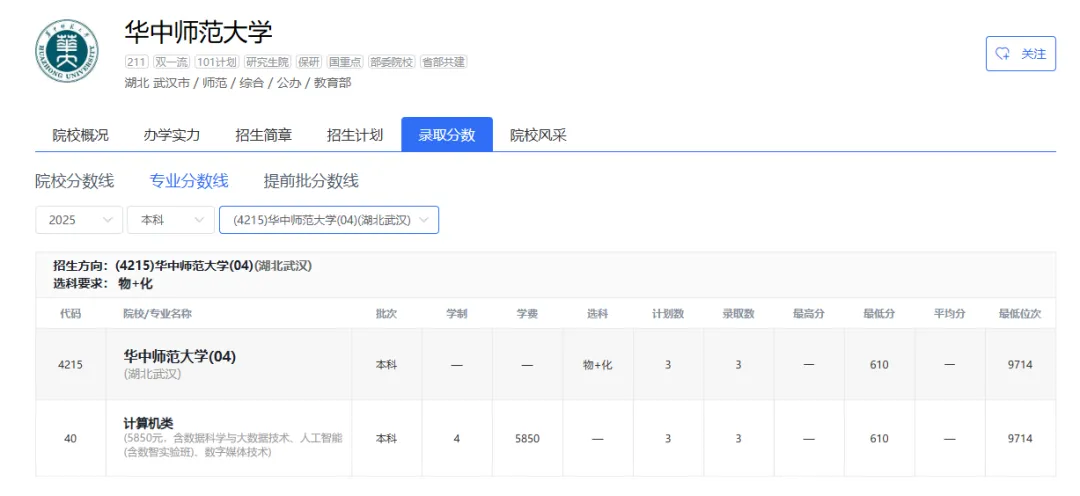Click the 211 tag
Viewport: 1080px width, 496px height.
136,62
